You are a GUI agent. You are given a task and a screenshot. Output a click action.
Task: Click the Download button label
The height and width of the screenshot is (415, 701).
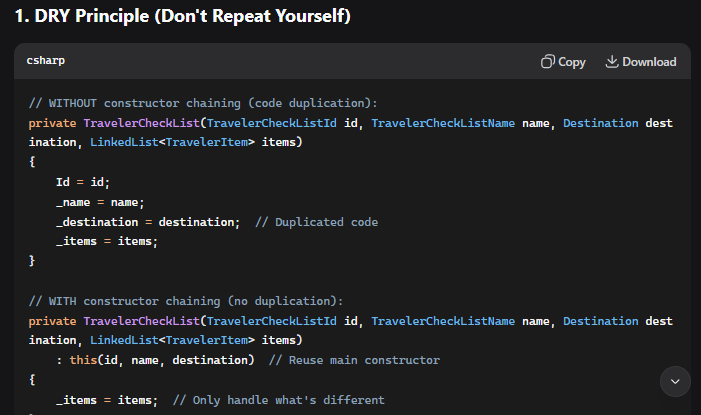[649, 62]
